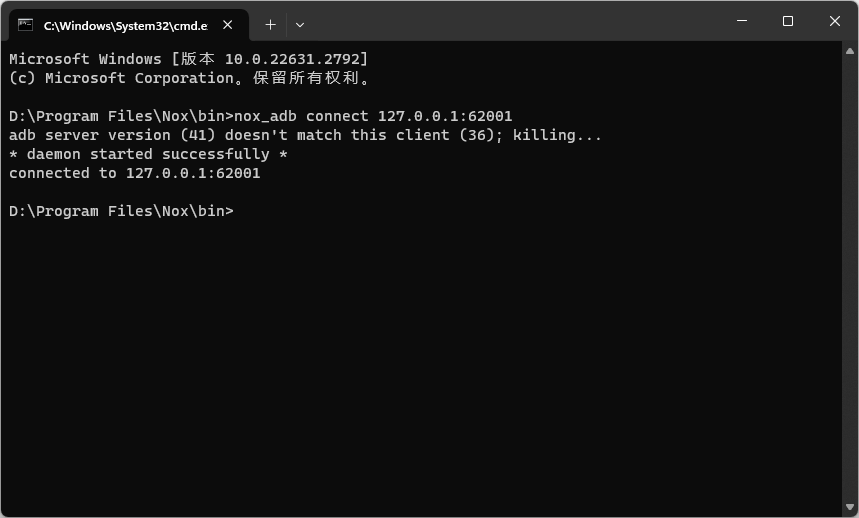Click the cmd icon in the tab
The image size is (859, 518).
25,25
